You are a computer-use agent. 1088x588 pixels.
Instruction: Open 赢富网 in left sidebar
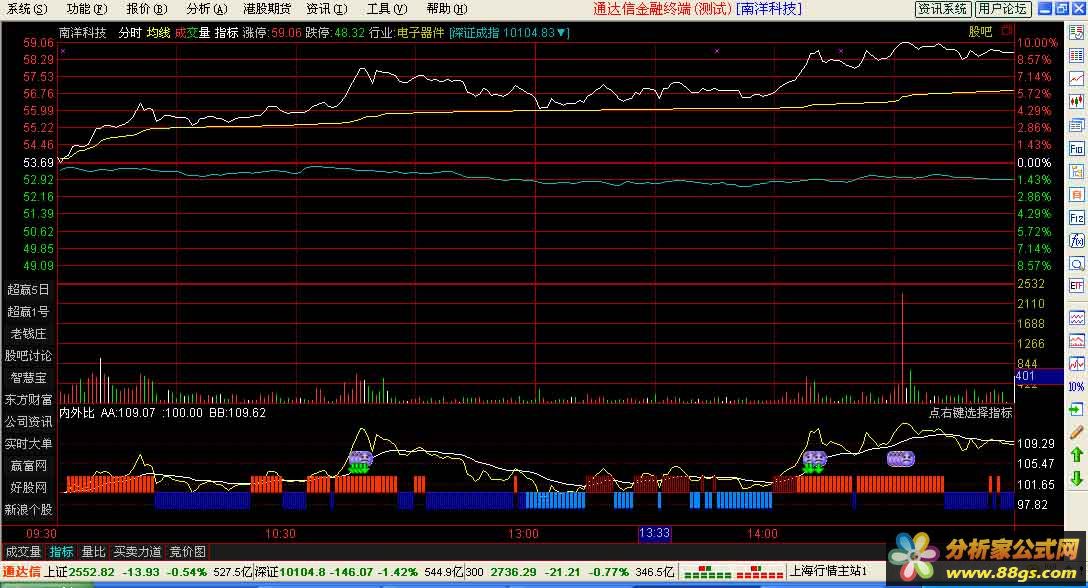28,466
